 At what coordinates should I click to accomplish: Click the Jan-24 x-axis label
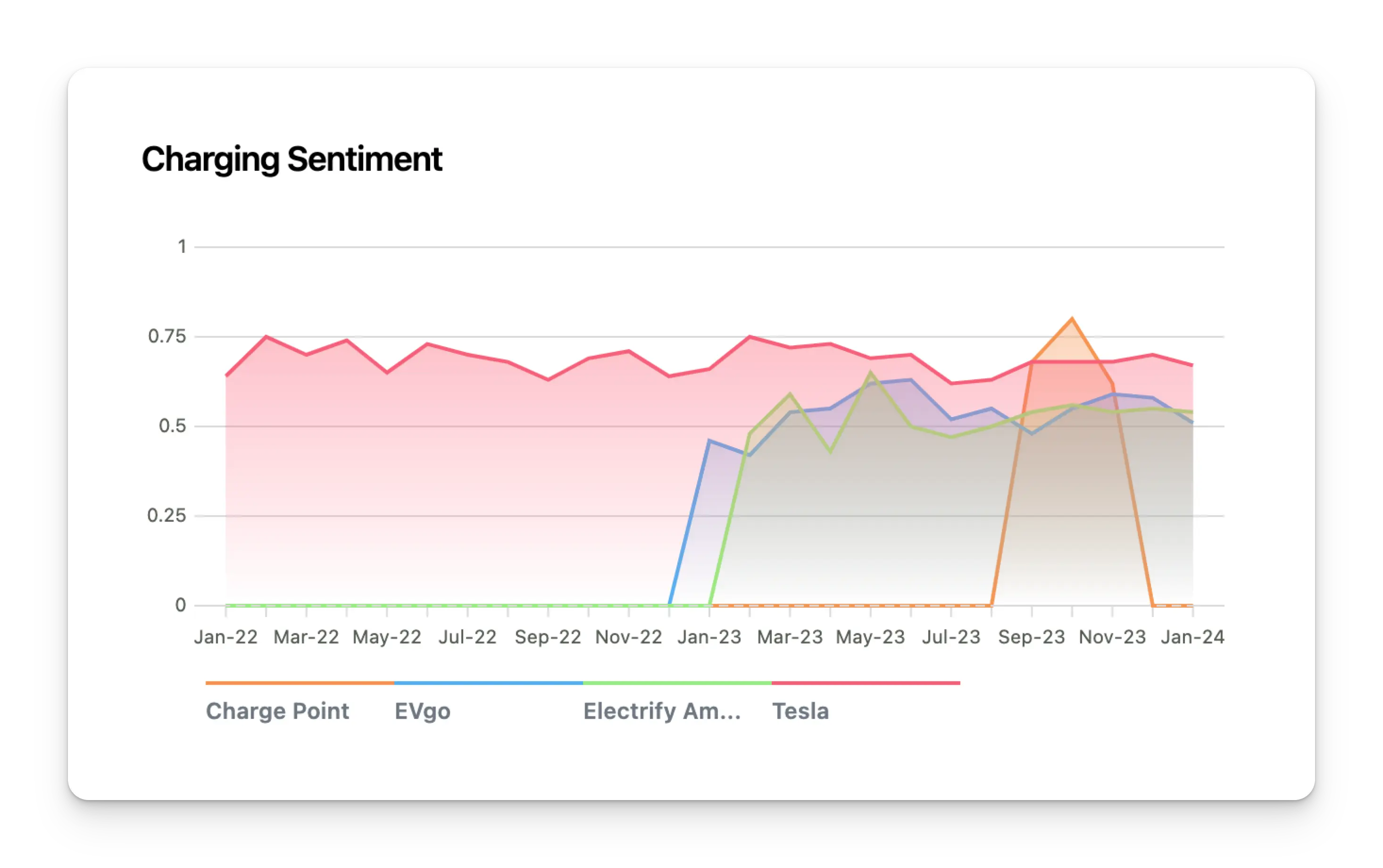[1192, 637]
